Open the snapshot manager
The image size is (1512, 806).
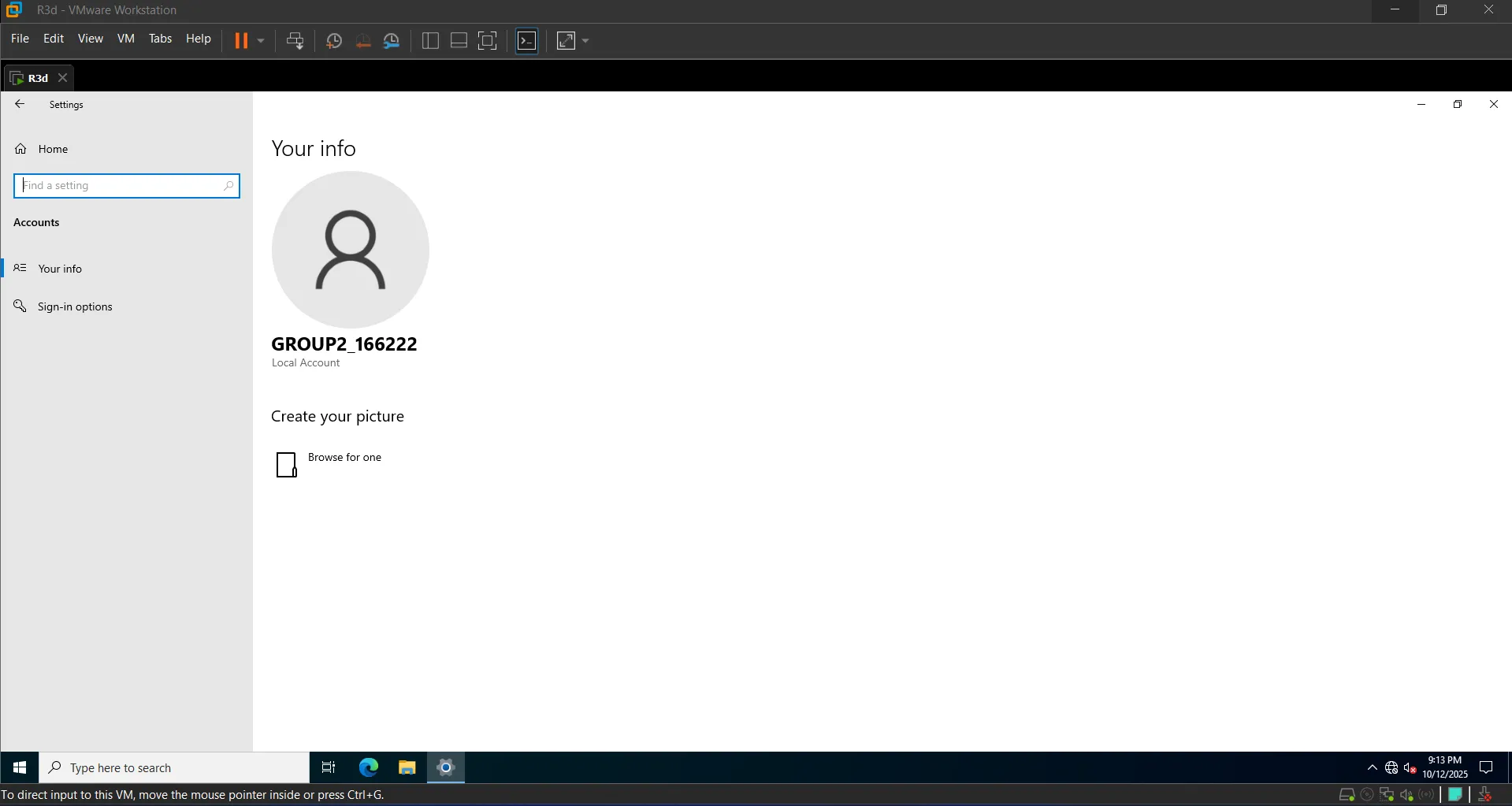[392, 41]
